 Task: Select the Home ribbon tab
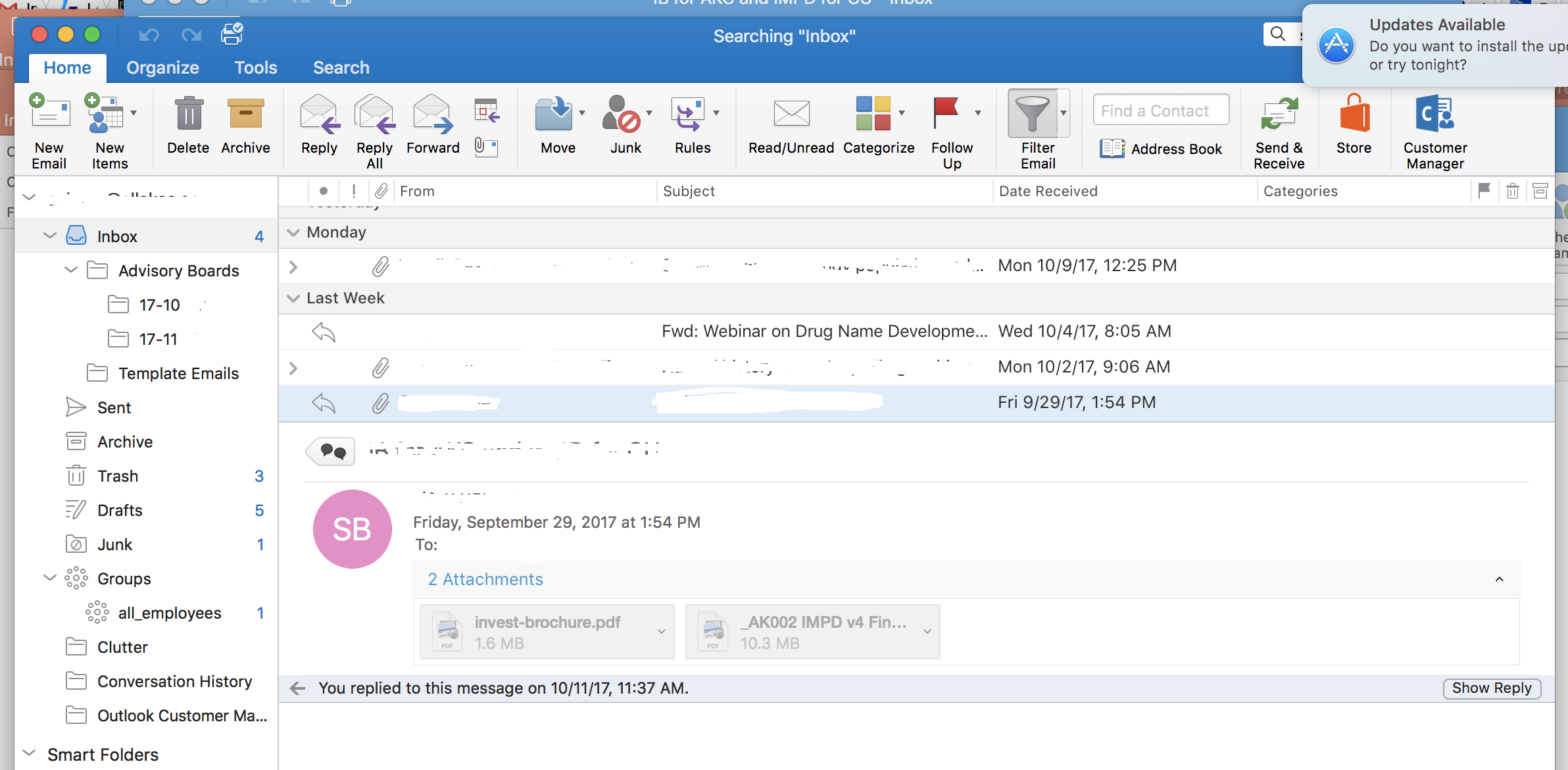(x=66, y=67)
